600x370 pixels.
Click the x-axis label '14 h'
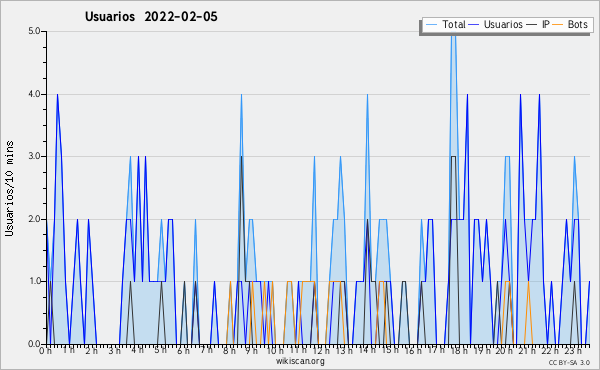point(367,349)
